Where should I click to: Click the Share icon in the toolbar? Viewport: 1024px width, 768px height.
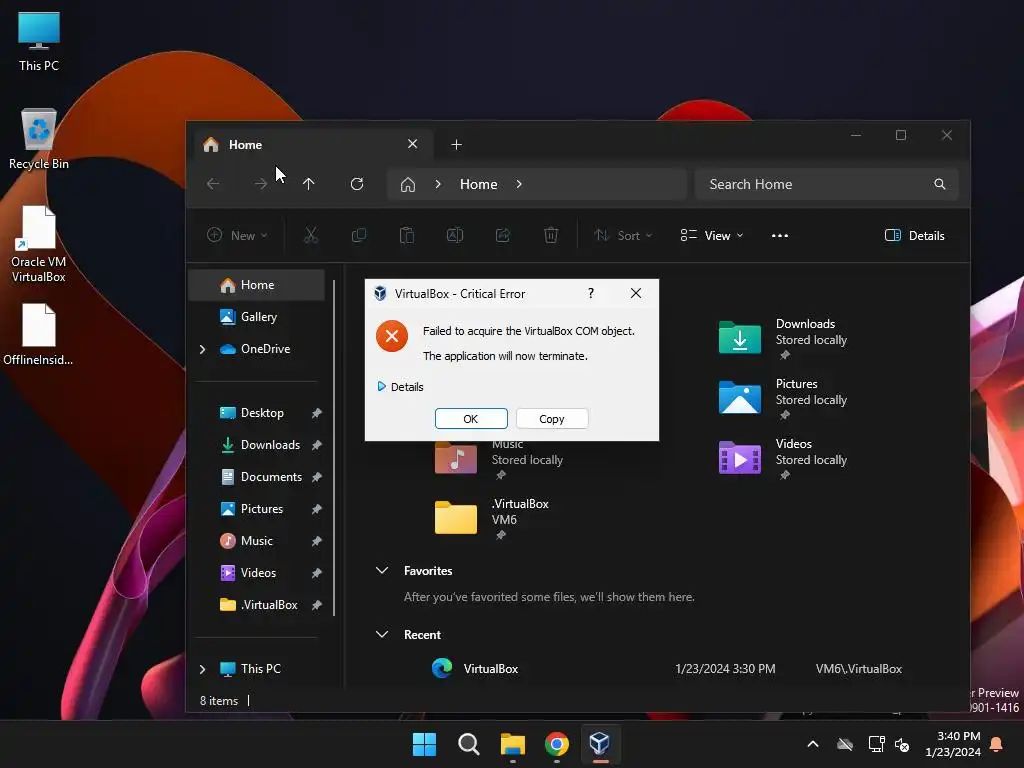503,235
